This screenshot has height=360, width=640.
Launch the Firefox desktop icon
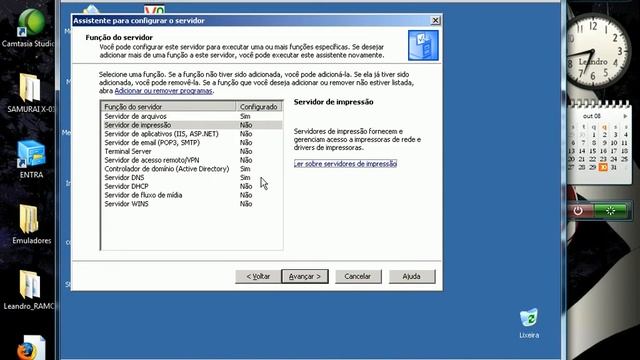pos(31,348)
